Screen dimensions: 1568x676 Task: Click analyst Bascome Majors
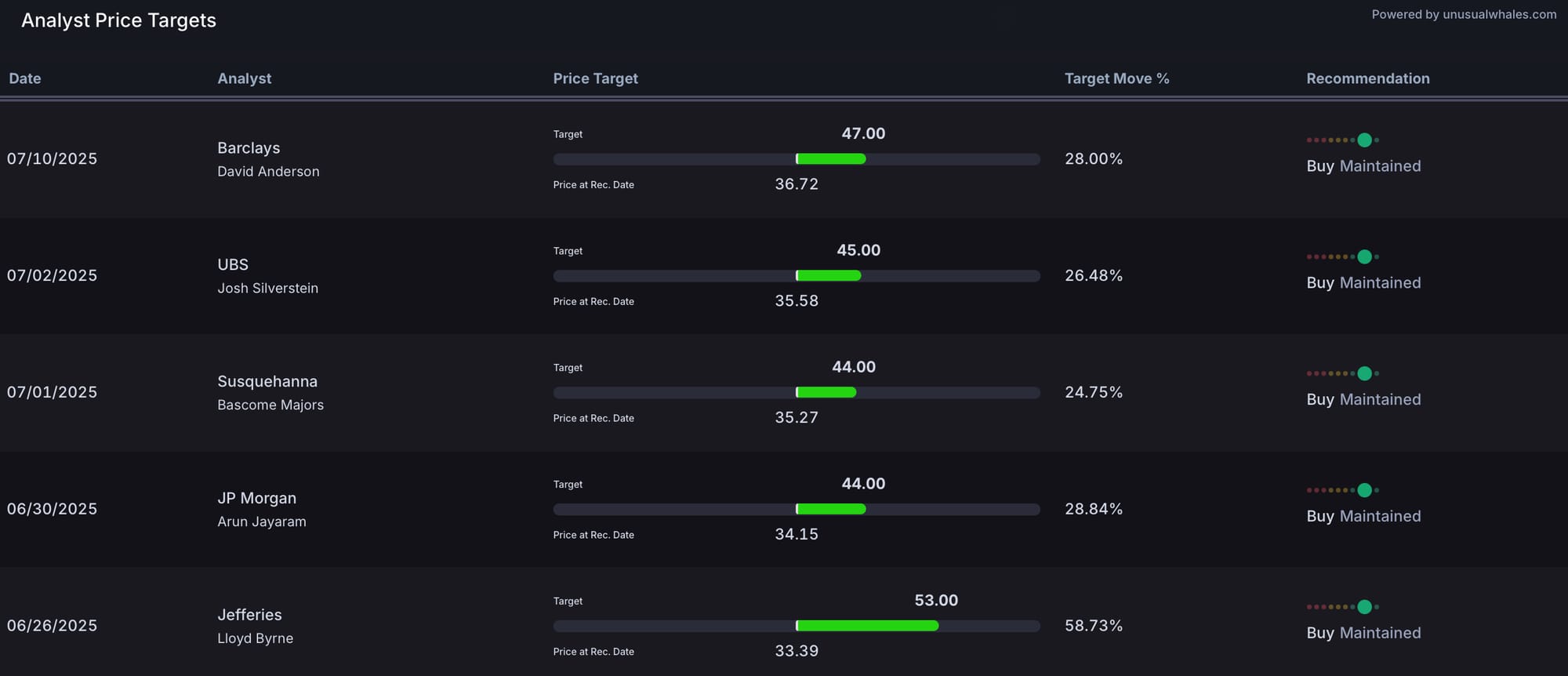(x=270, y=405)
